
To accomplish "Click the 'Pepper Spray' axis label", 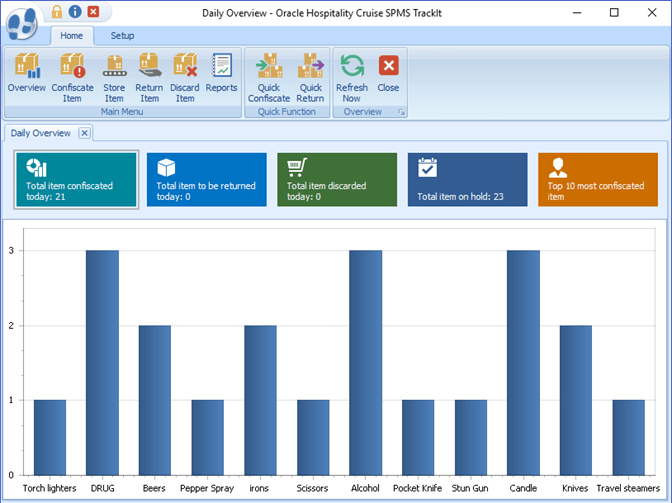I will click(x=207, y=488).
